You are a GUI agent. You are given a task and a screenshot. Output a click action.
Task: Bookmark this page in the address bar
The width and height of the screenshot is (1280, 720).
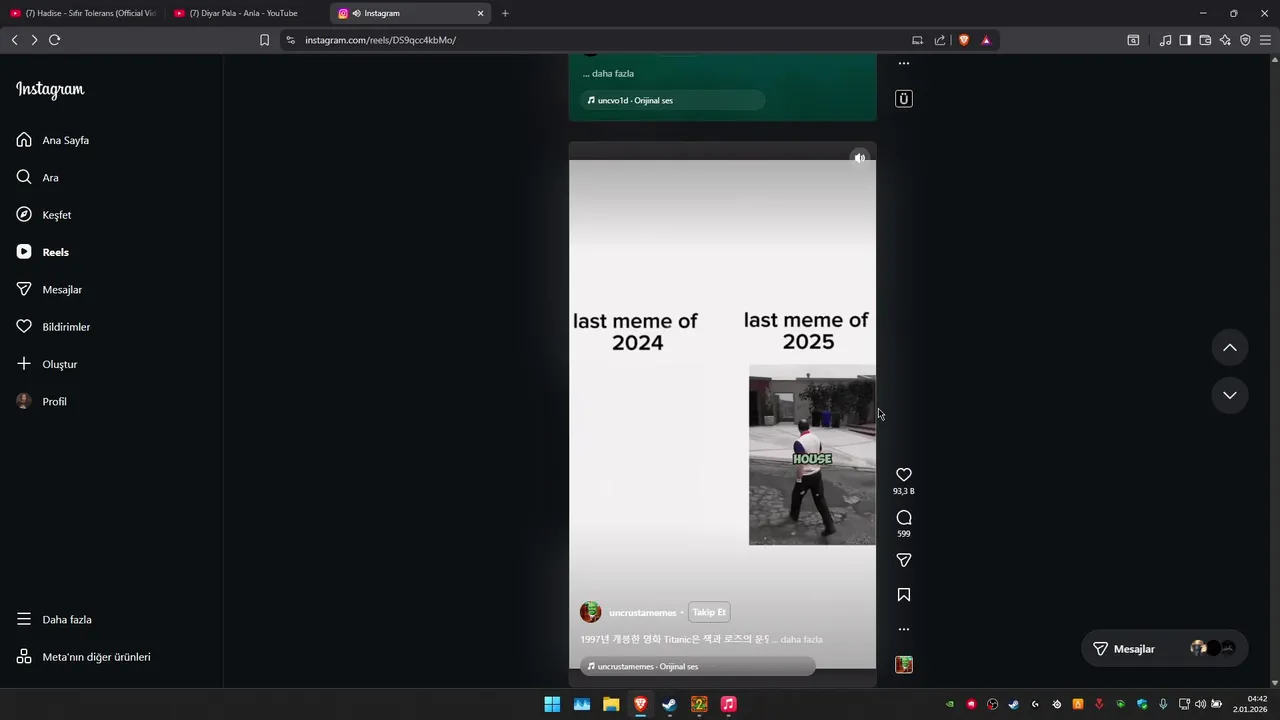click(x=264, y=40)
